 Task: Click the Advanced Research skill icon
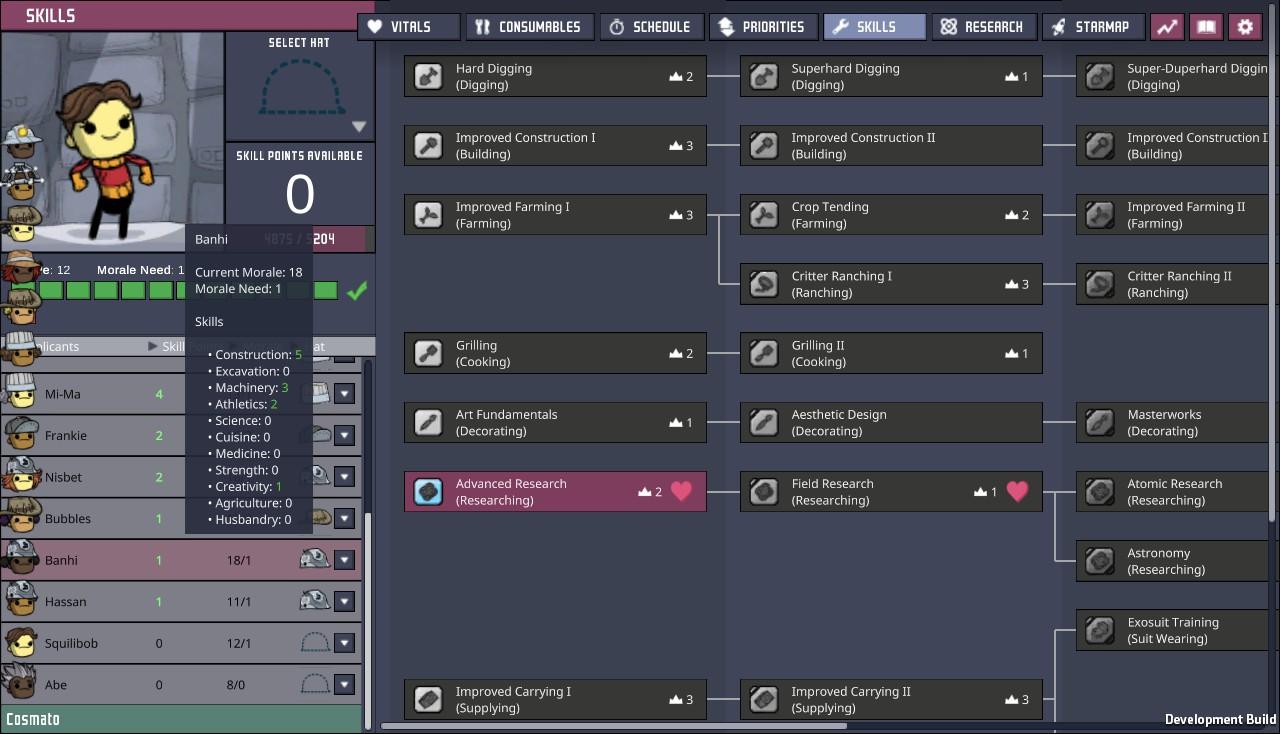[429, 492]
